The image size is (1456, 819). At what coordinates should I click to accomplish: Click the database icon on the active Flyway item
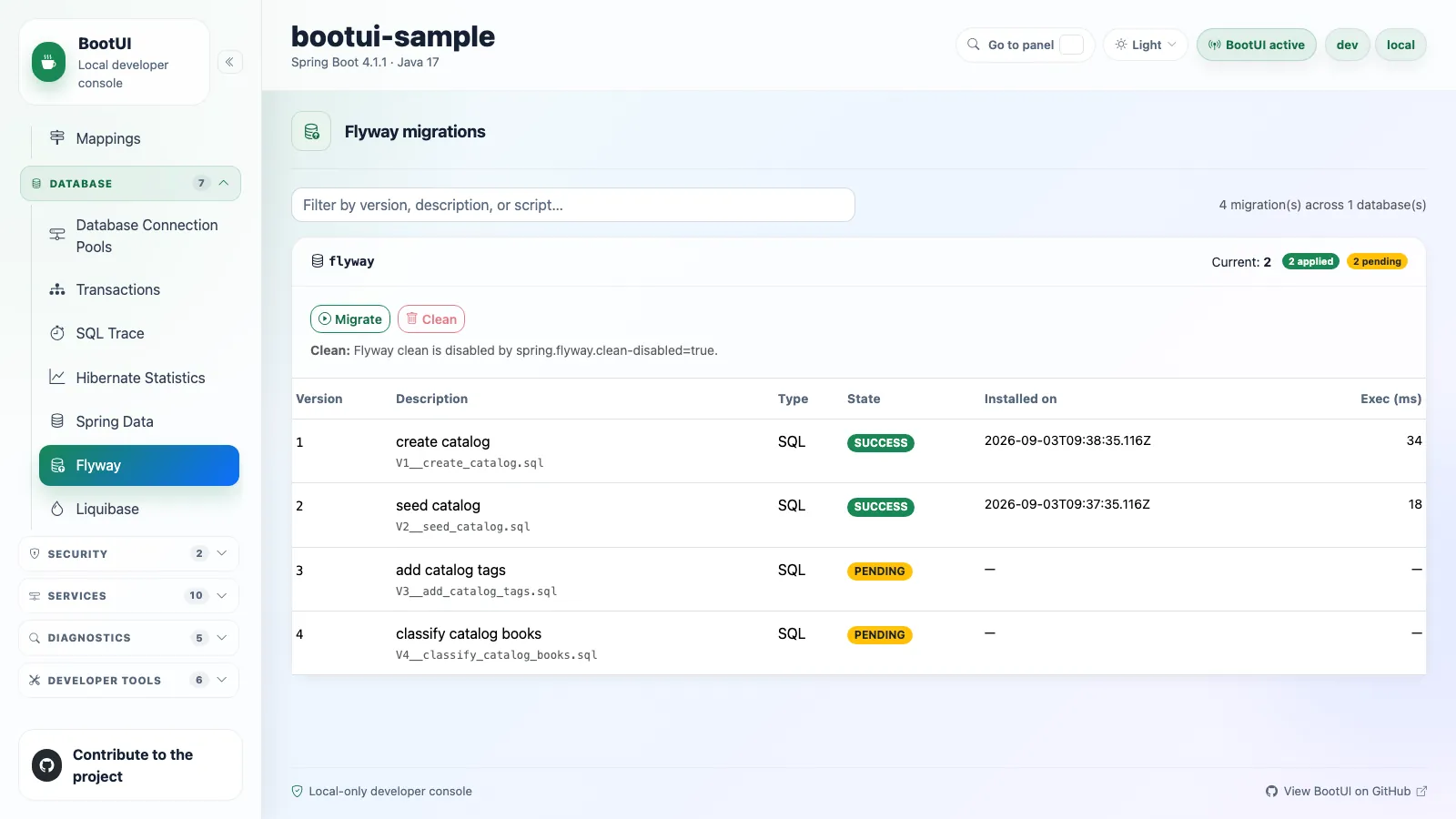57,465
